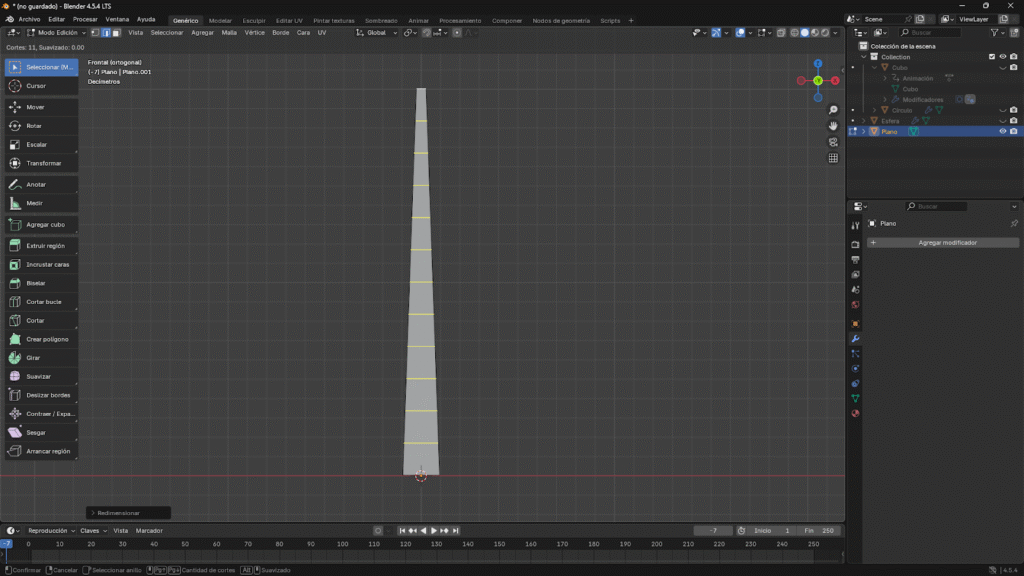Click the pan view hand icon
1024x576 pixels.
click(x=833, y=126)
